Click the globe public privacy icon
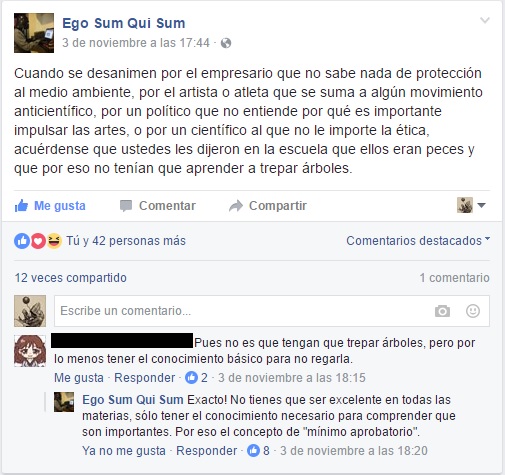 (x=226, y=43)
